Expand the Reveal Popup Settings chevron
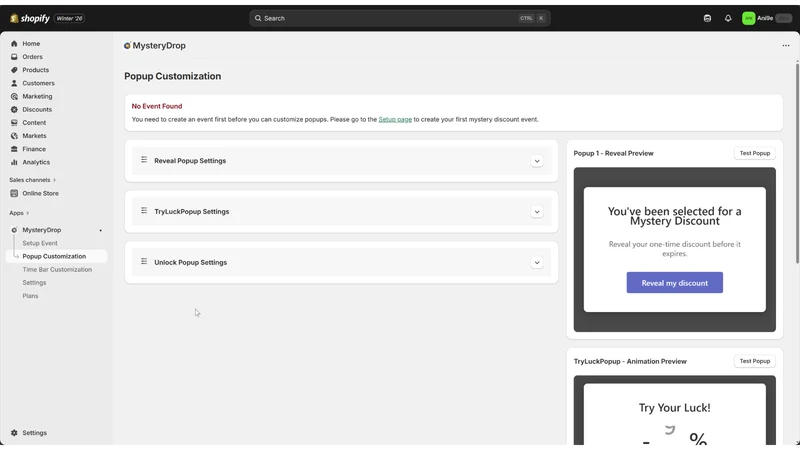 (537, 161)
